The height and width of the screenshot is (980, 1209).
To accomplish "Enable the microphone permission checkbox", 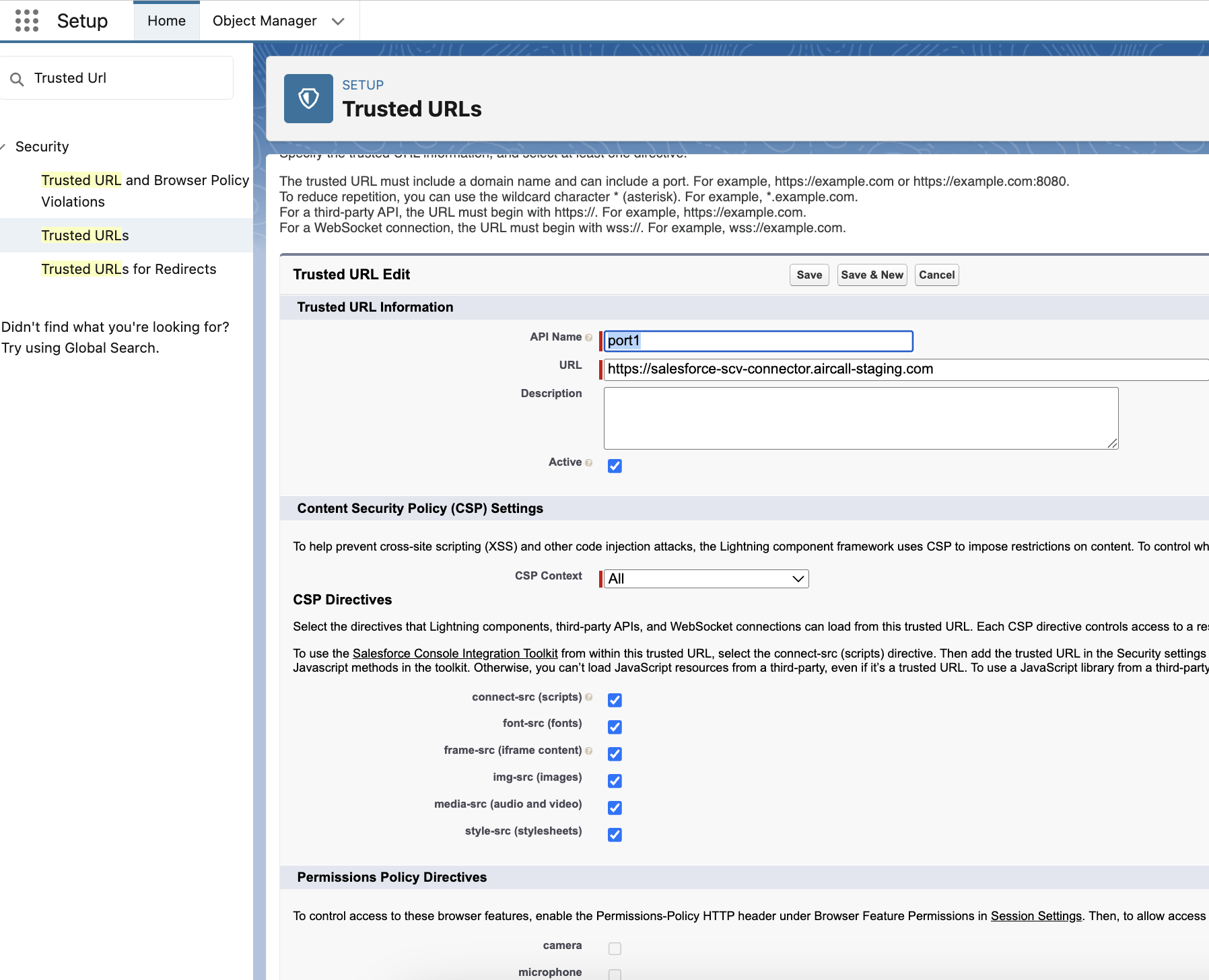I will 615,975.
